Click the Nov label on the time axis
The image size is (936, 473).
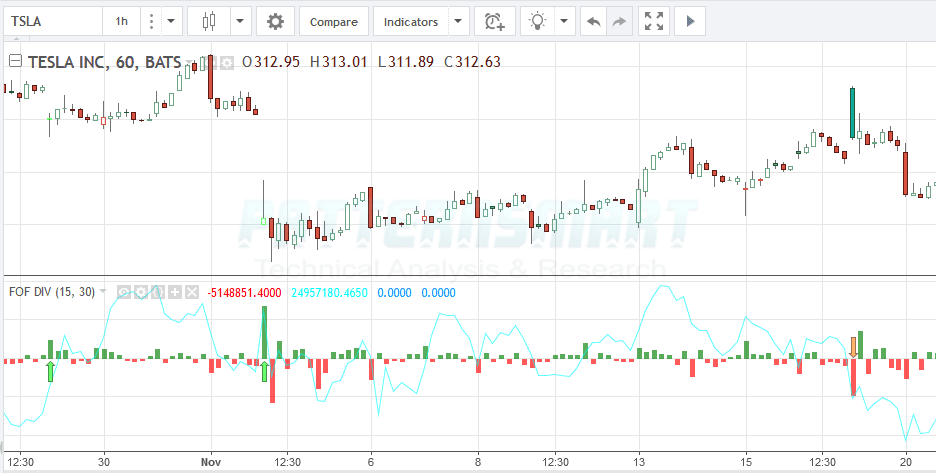(x=211, y=462)
